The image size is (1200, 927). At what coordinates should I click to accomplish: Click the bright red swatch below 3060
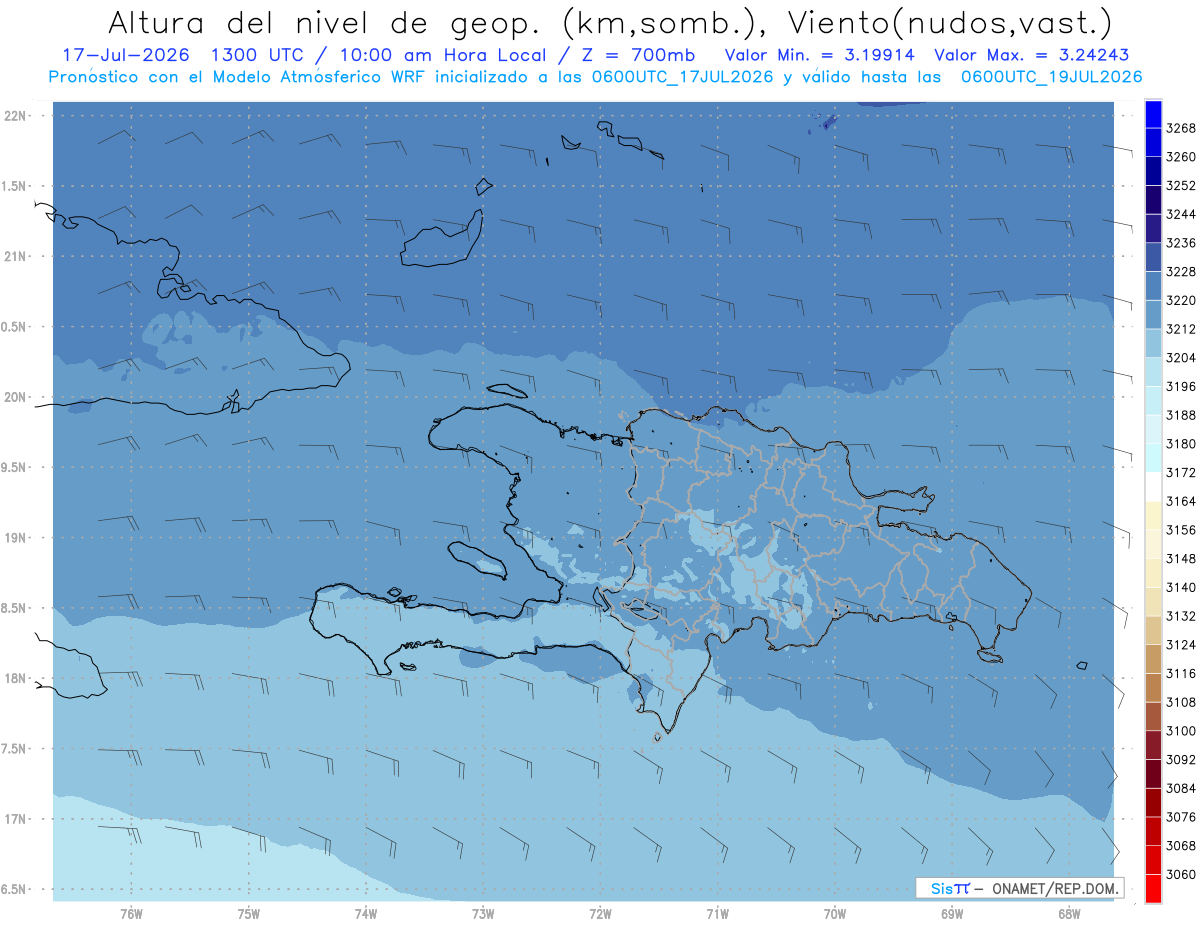[x=1153, y=888]
